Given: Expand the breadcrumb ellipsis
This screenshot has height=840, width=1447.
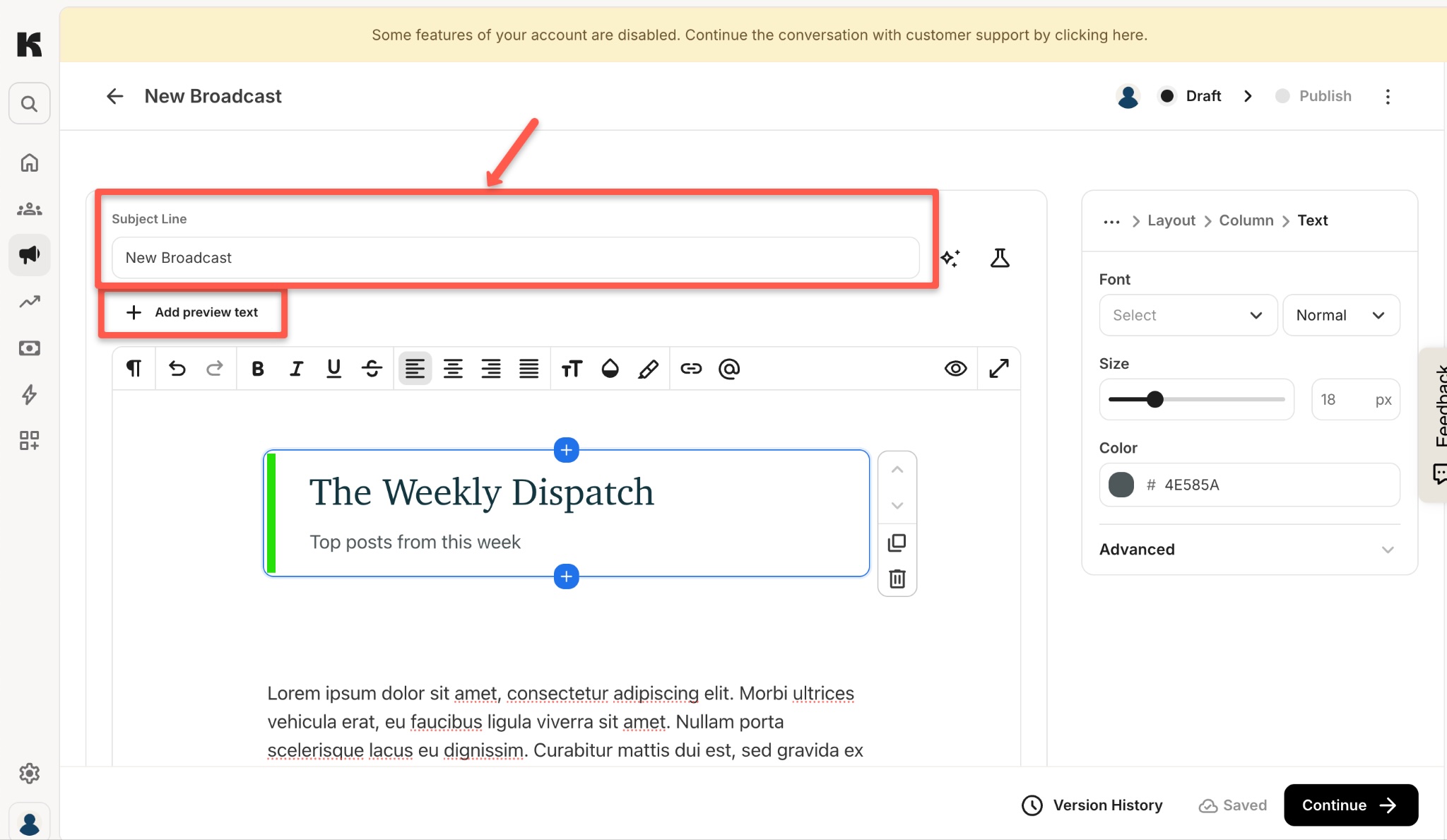Looking at the screenshot, I should tap(1111, 221).
